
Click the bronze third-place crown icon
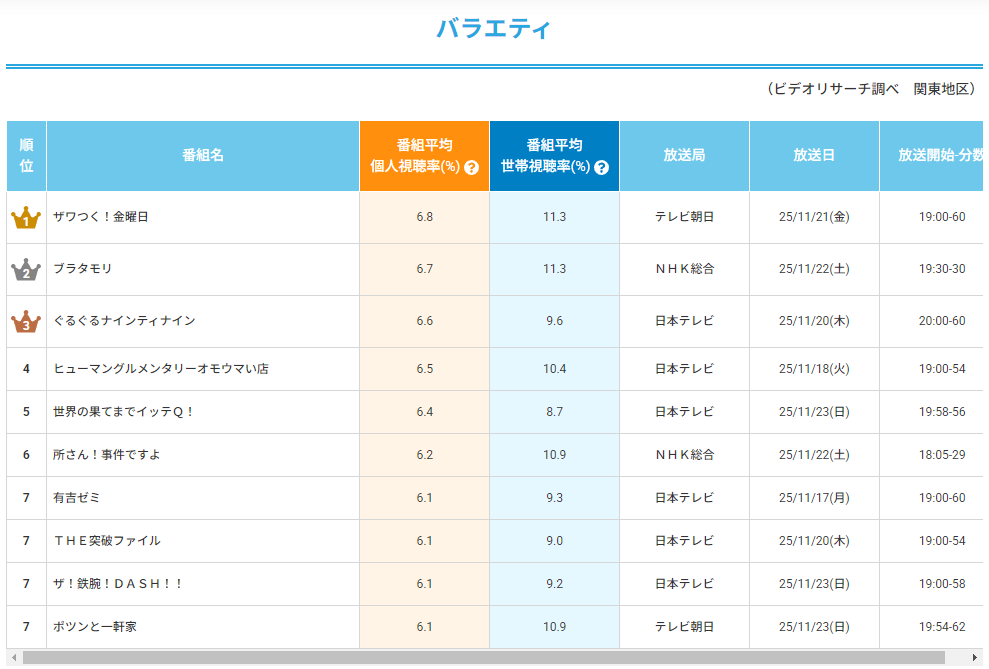[26, 322]
